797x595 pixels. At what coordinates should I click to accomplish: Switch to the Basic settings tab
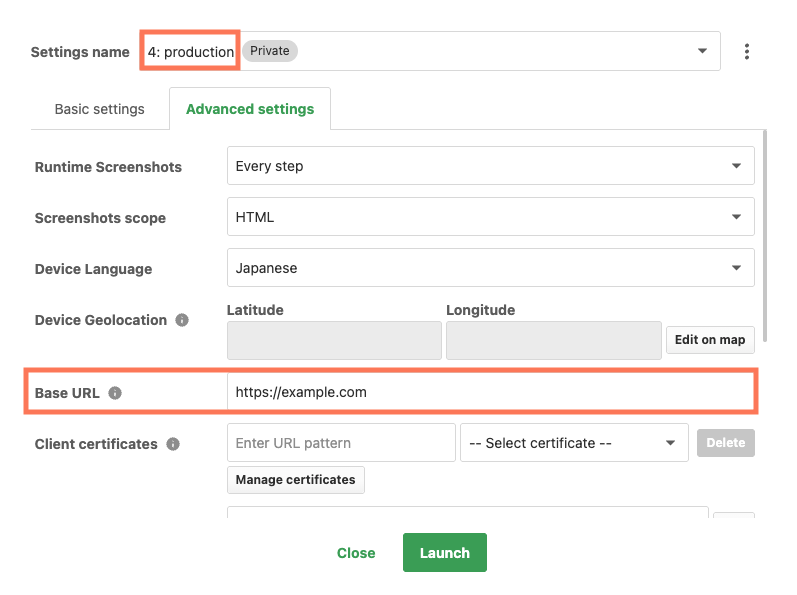tap(100, 109)
